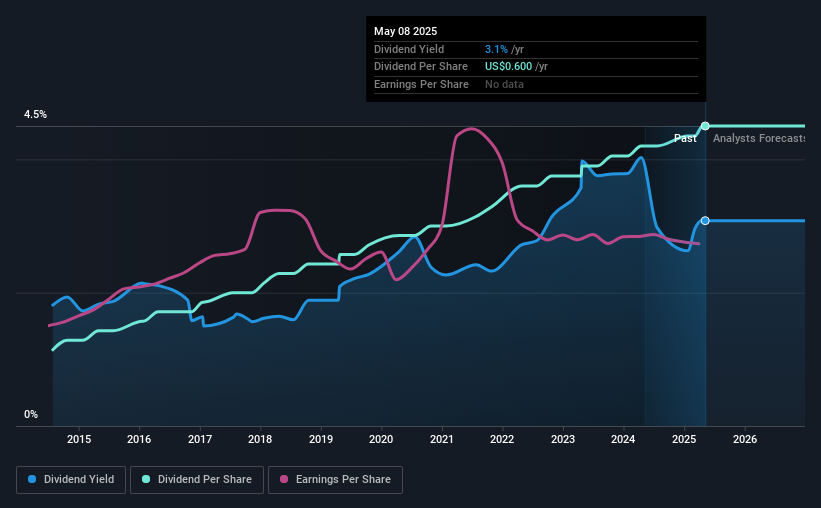Screen dimensions: 821x508
Task: Click the 4.5% y-axis label
Action: [x=36, y=114]
